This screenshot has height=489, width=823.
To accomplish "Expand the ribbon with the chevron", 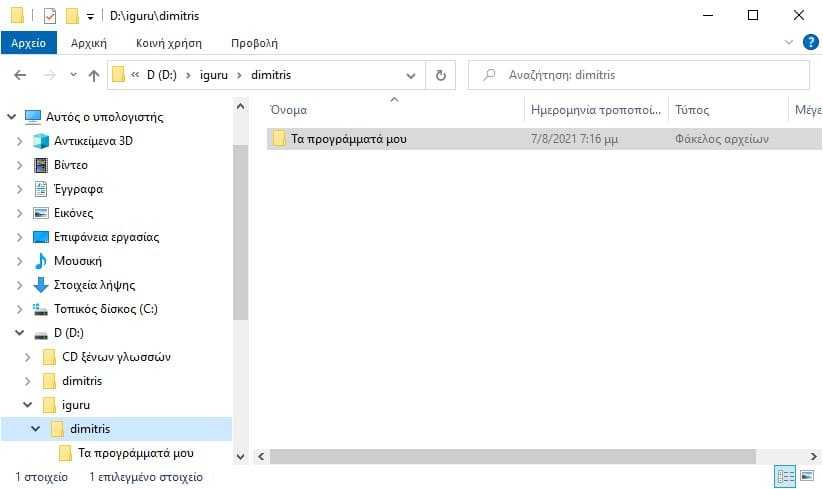I will pyautogui.click(x=788, y=42).
